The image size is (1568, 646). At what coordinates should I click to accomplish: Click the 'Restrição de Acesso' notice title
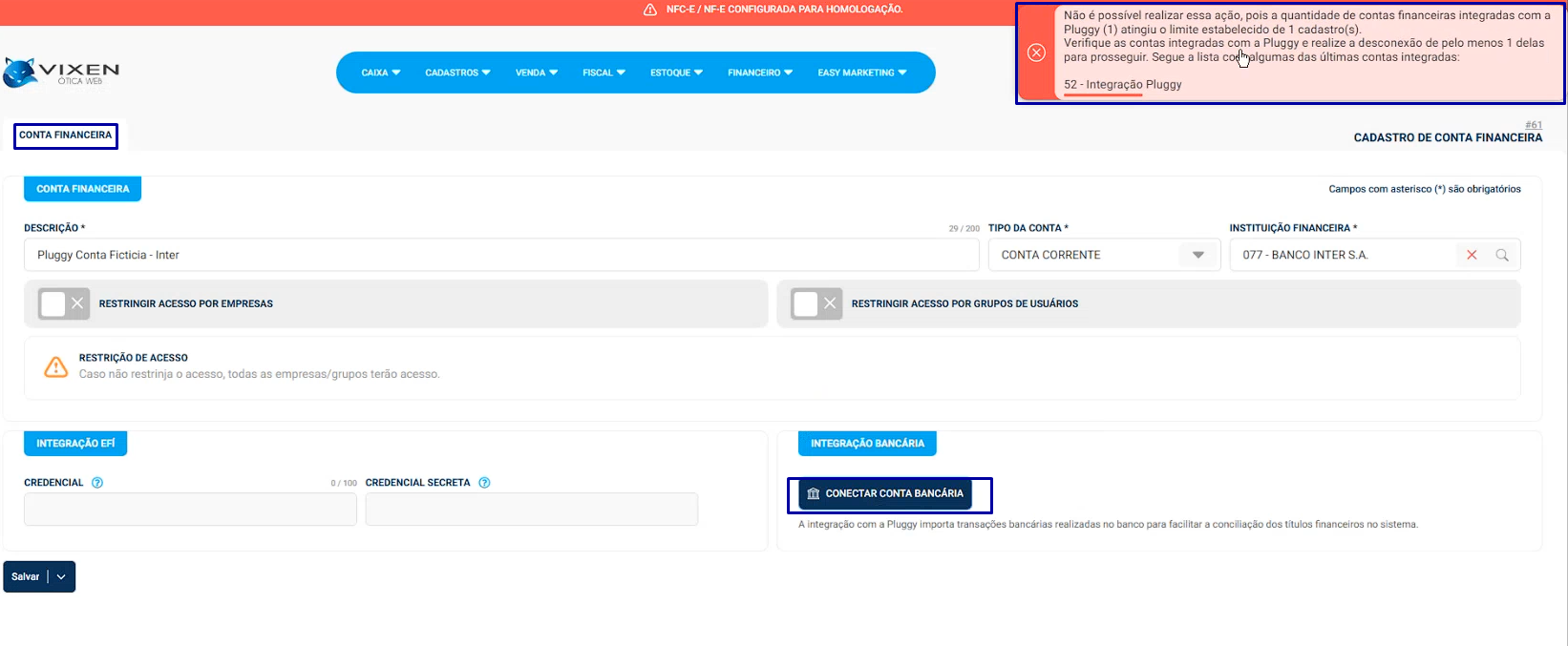(134, 358)
